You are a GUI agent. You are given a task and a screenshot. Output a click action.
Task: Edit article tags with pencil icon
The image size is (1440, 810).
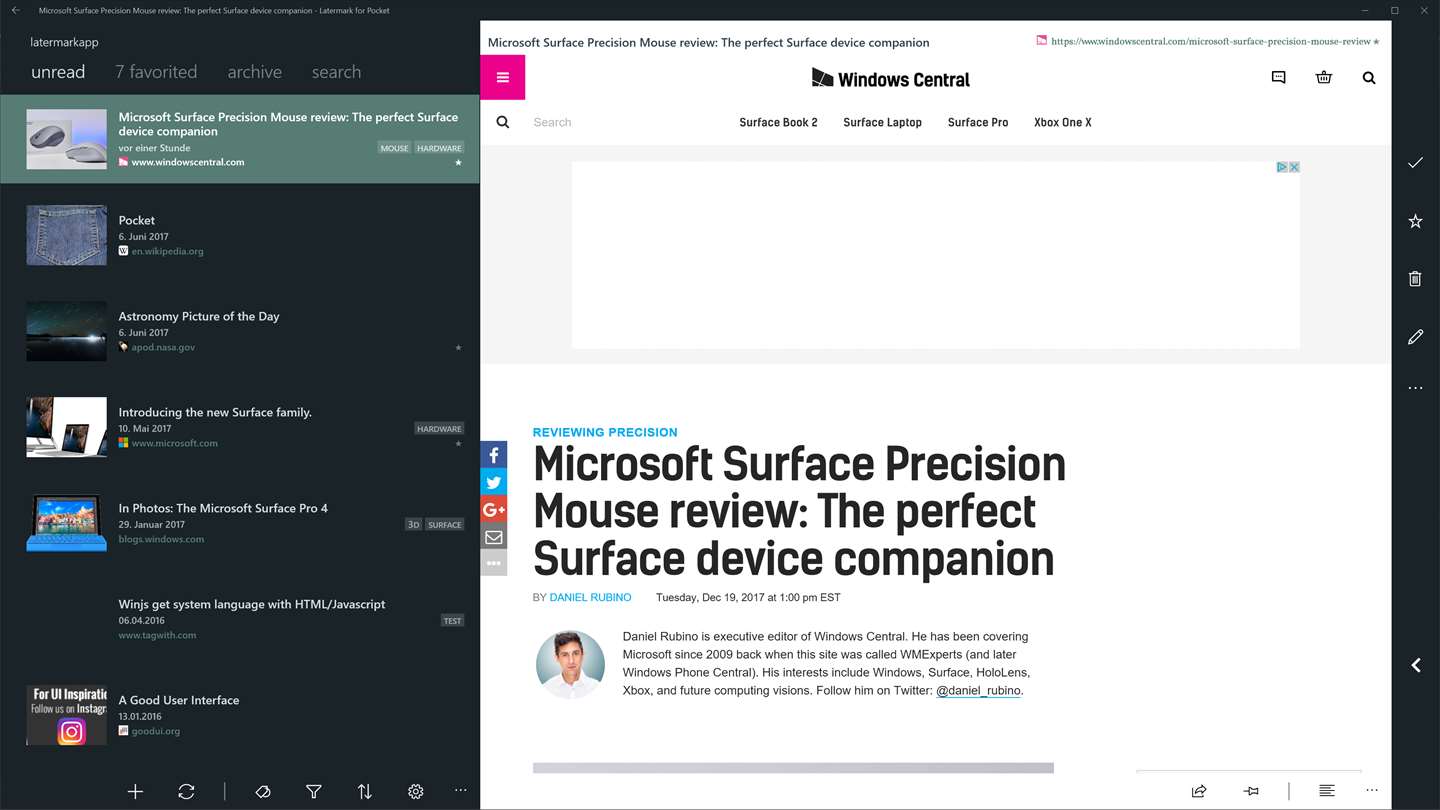tap(1415, 337)
